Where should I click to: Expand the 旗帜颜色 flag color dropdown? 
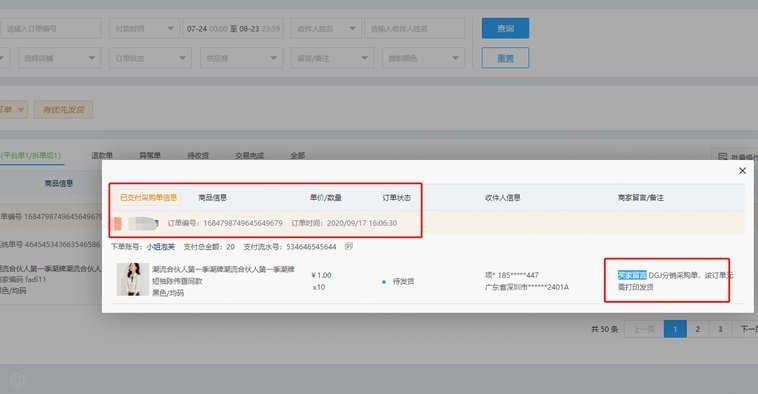(423, 58)
